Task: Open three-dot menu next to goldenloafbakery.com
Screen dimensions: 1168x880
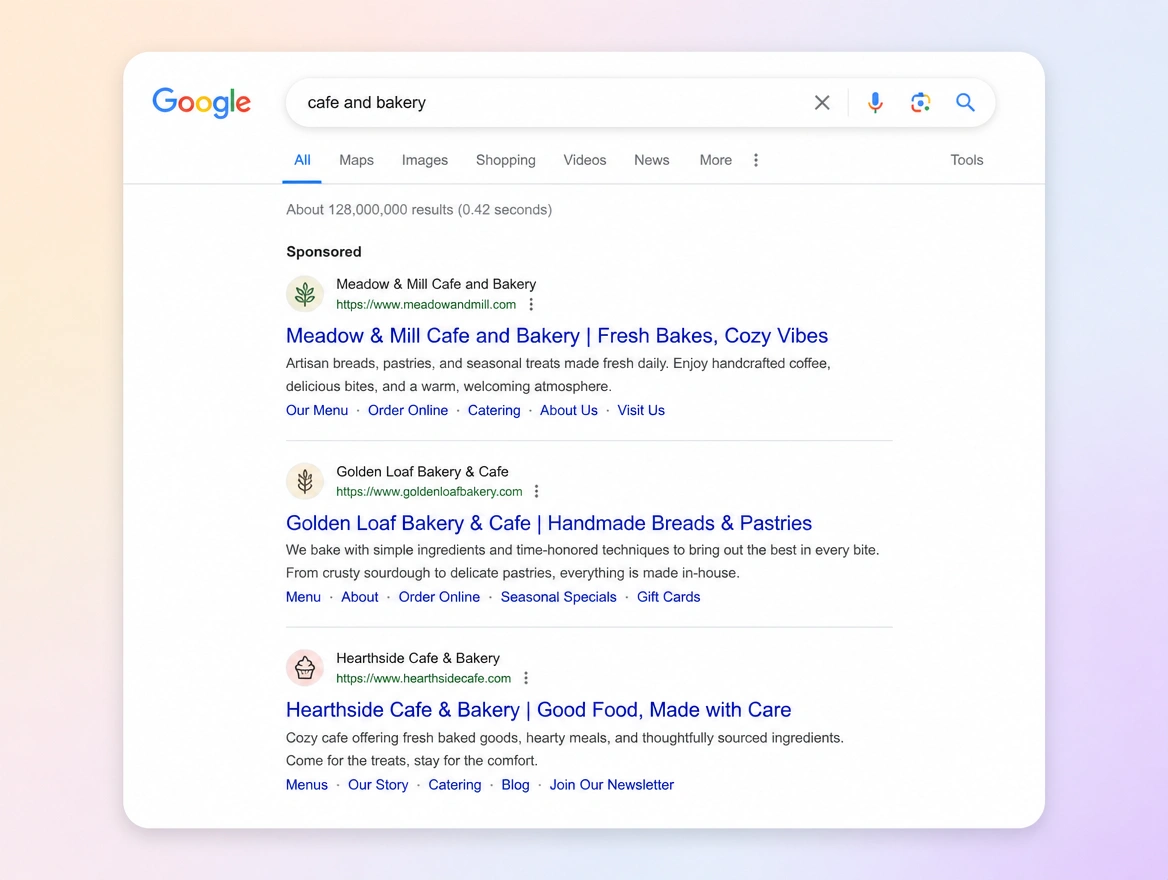Action: 536,491
